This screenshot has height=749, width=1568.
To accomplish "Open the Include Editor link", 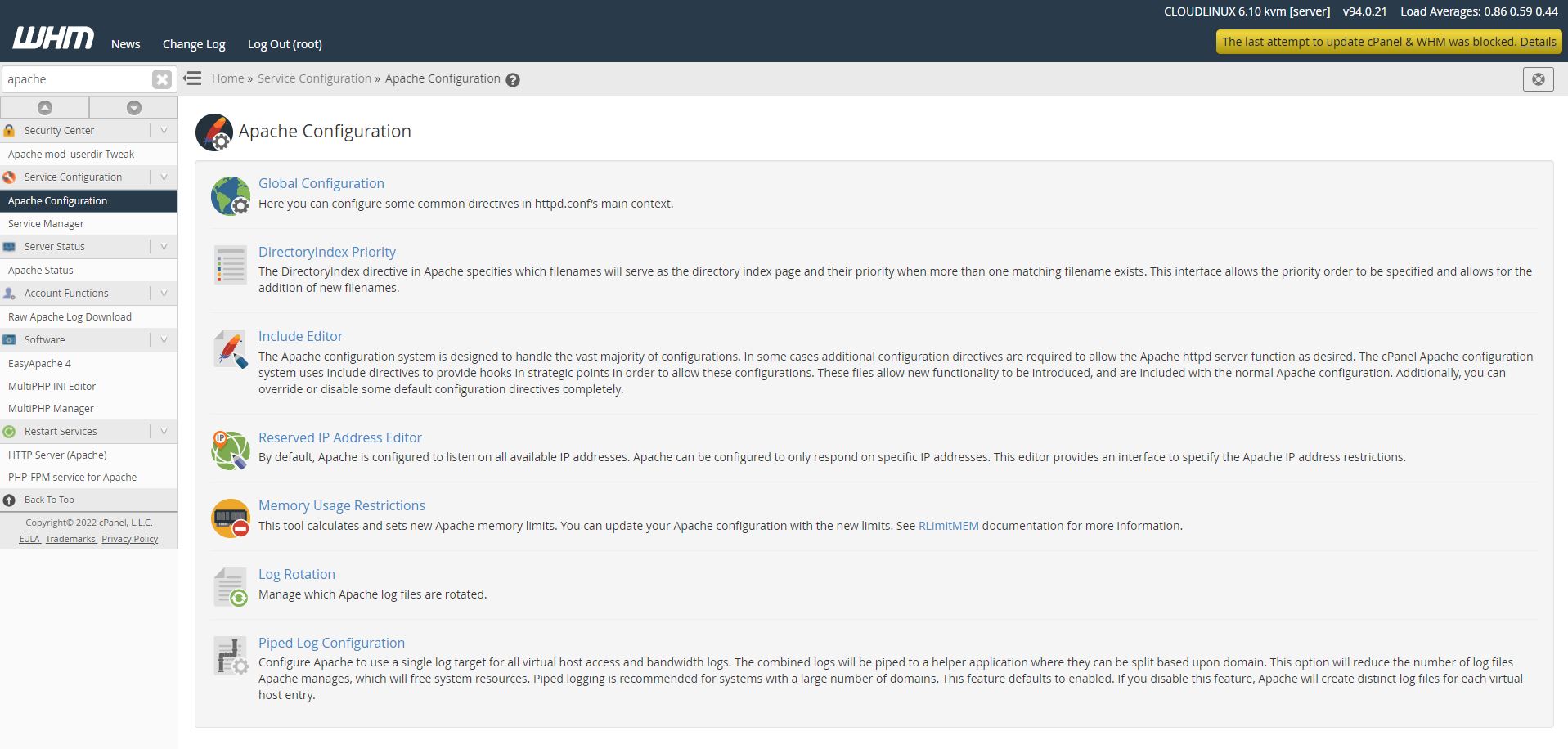I will [300, 337].
